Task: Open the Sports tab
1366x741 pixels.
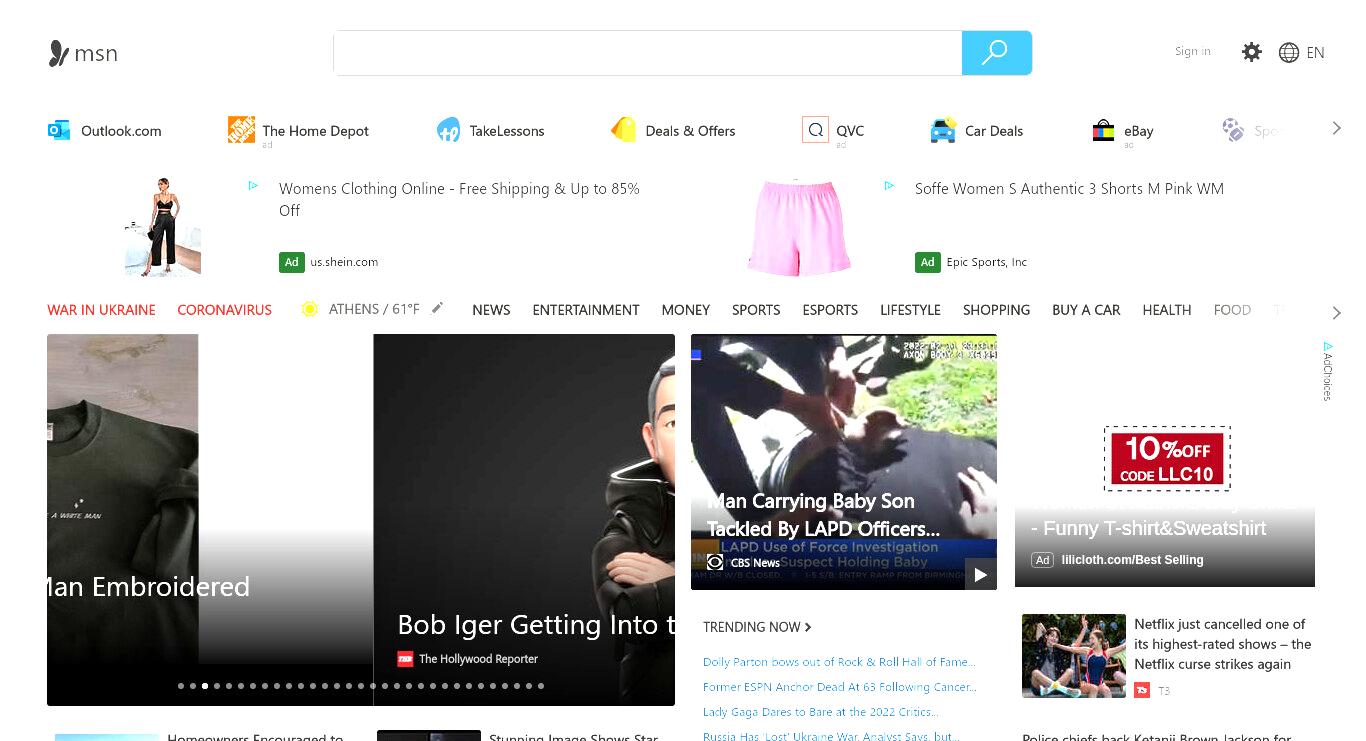Action: (x=756, y=310)
